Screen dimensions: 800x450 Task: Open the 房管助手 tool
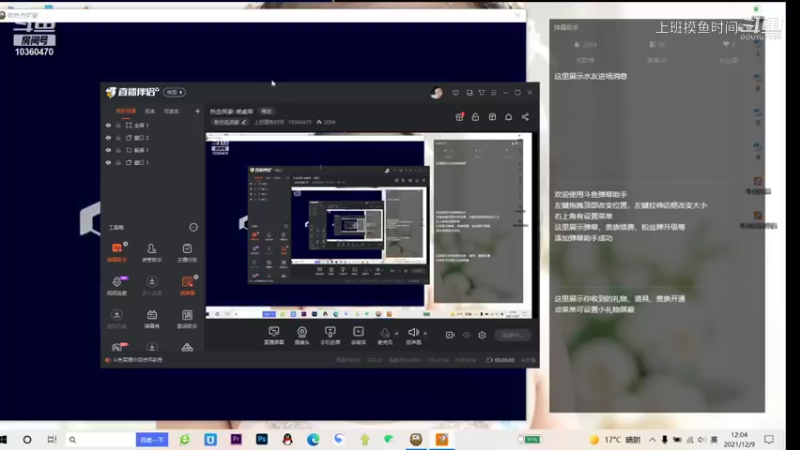click(152, 252)
